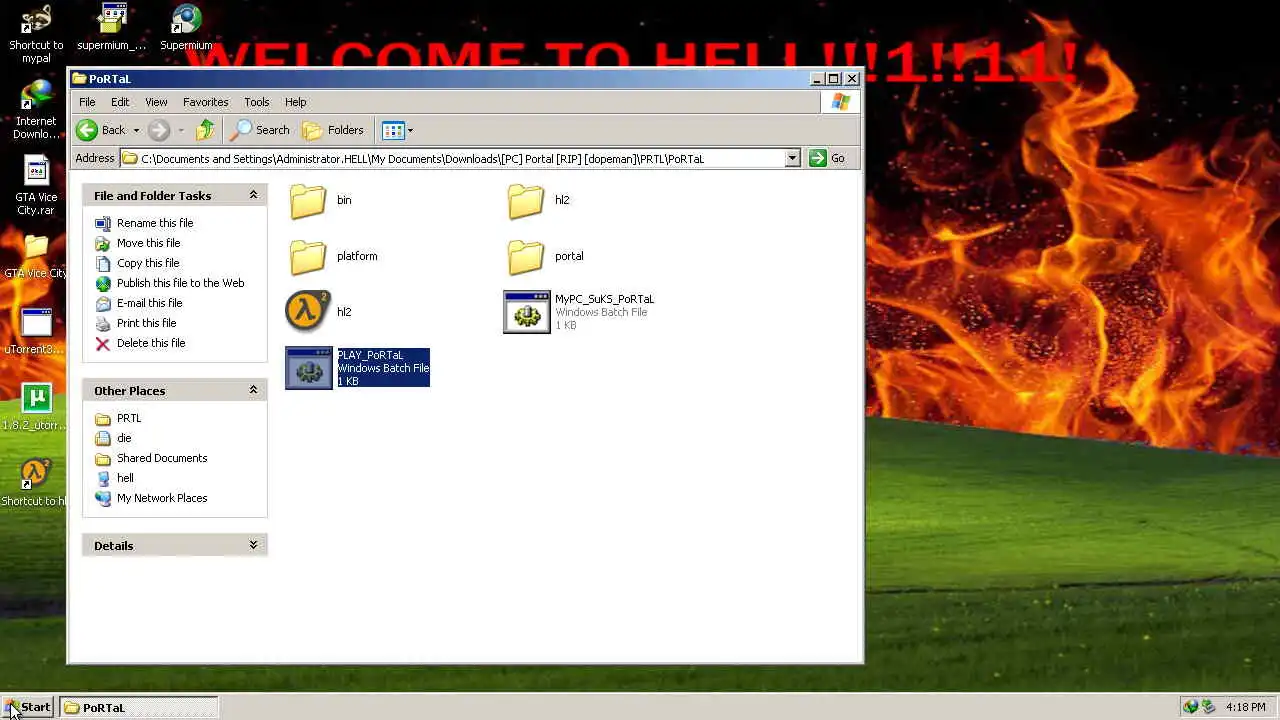Open the View menu
The image size is (1280, 720).
(x=156, y=102)
